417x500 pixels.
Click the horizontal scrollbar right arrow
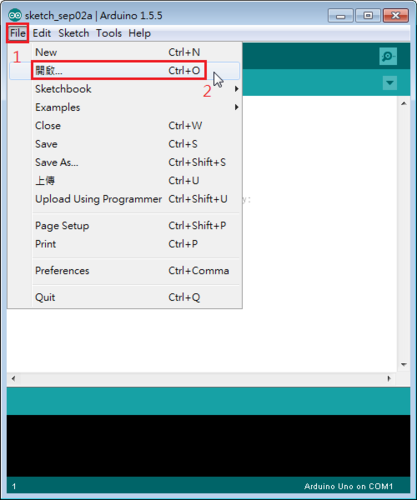[389, 378]
